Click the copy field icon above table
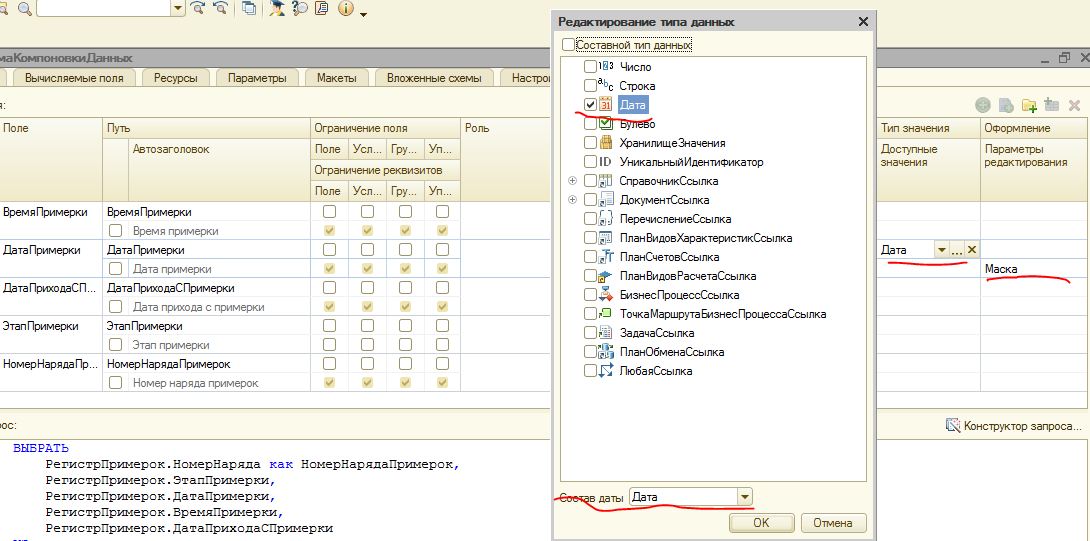 point(1006,105)
